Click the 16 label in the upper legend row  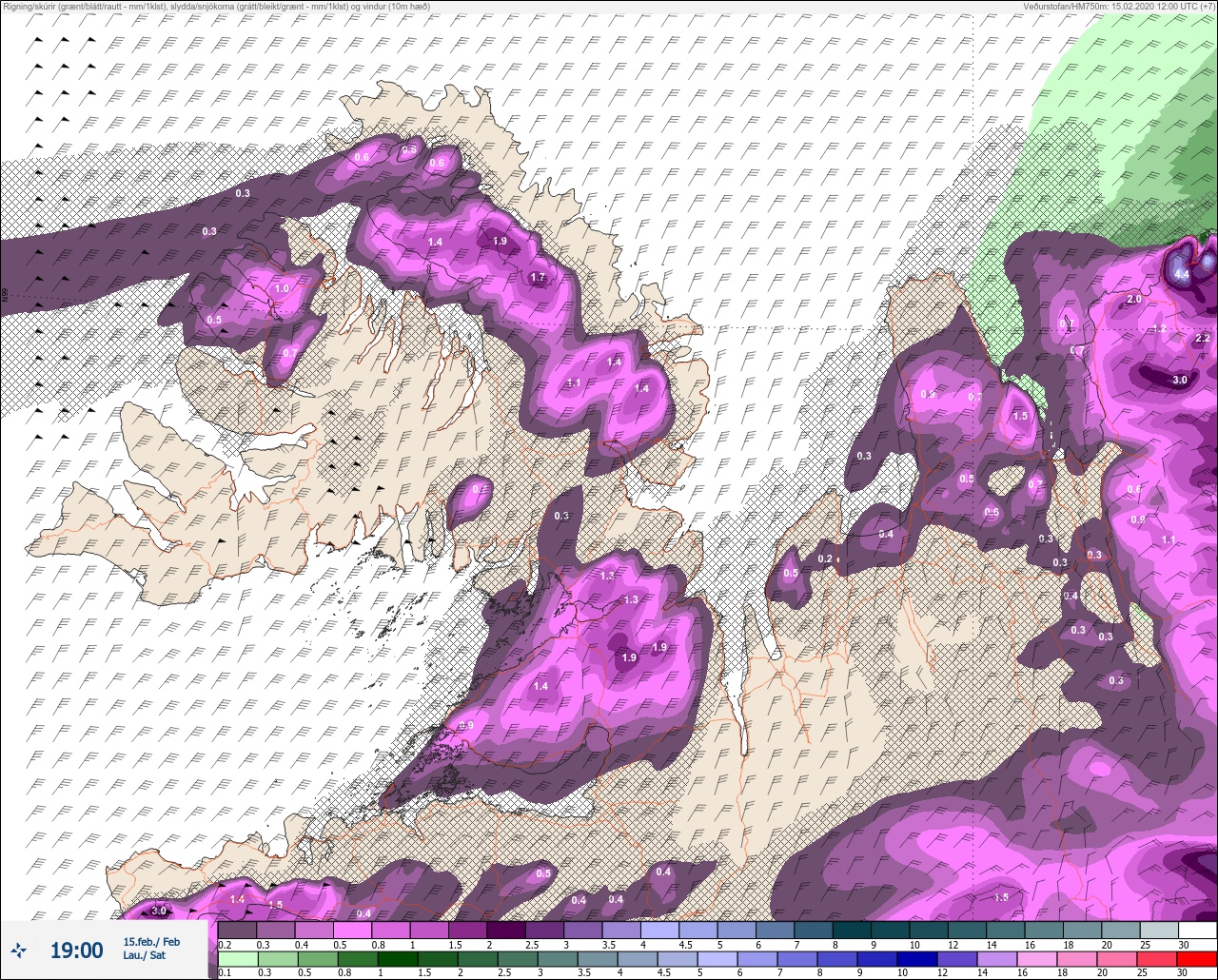[x=1031, y=945]
